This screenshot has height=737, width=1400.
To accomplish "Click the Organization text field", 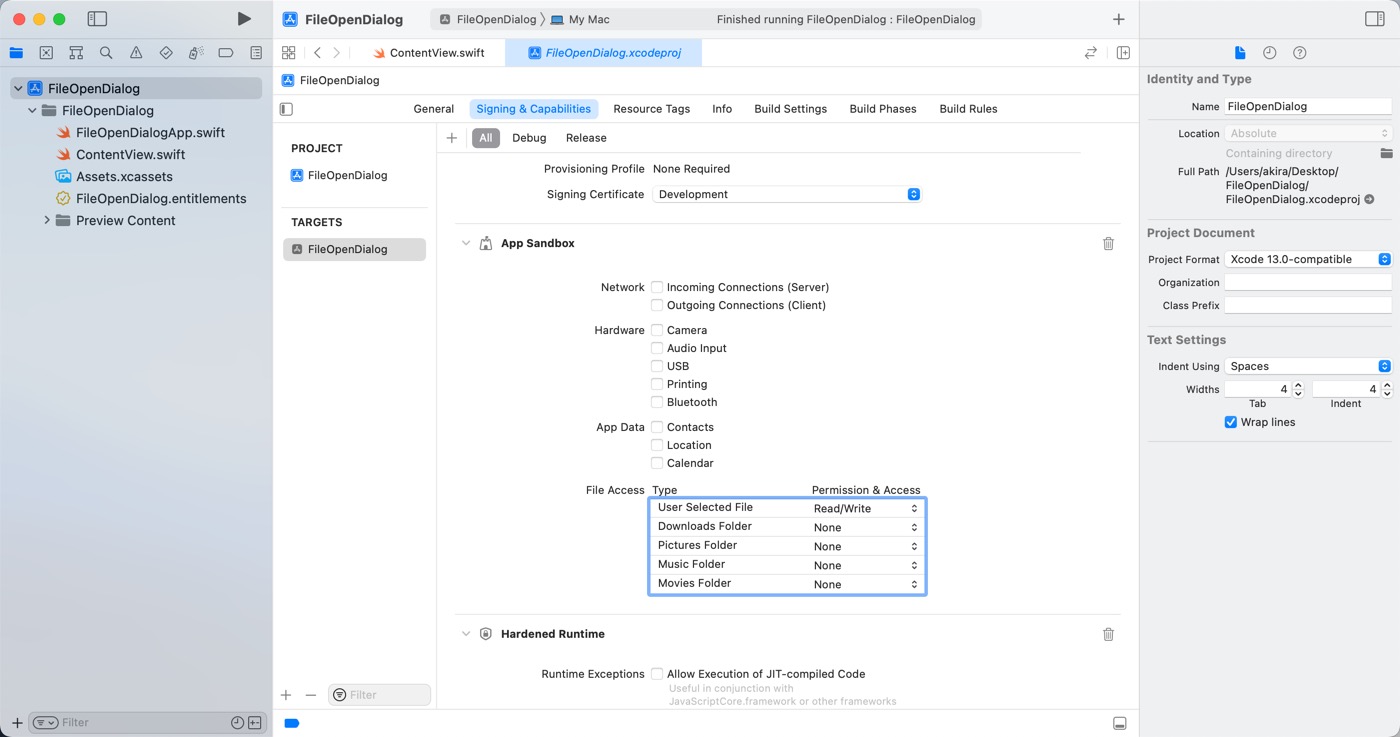I will coord(1308,283).
